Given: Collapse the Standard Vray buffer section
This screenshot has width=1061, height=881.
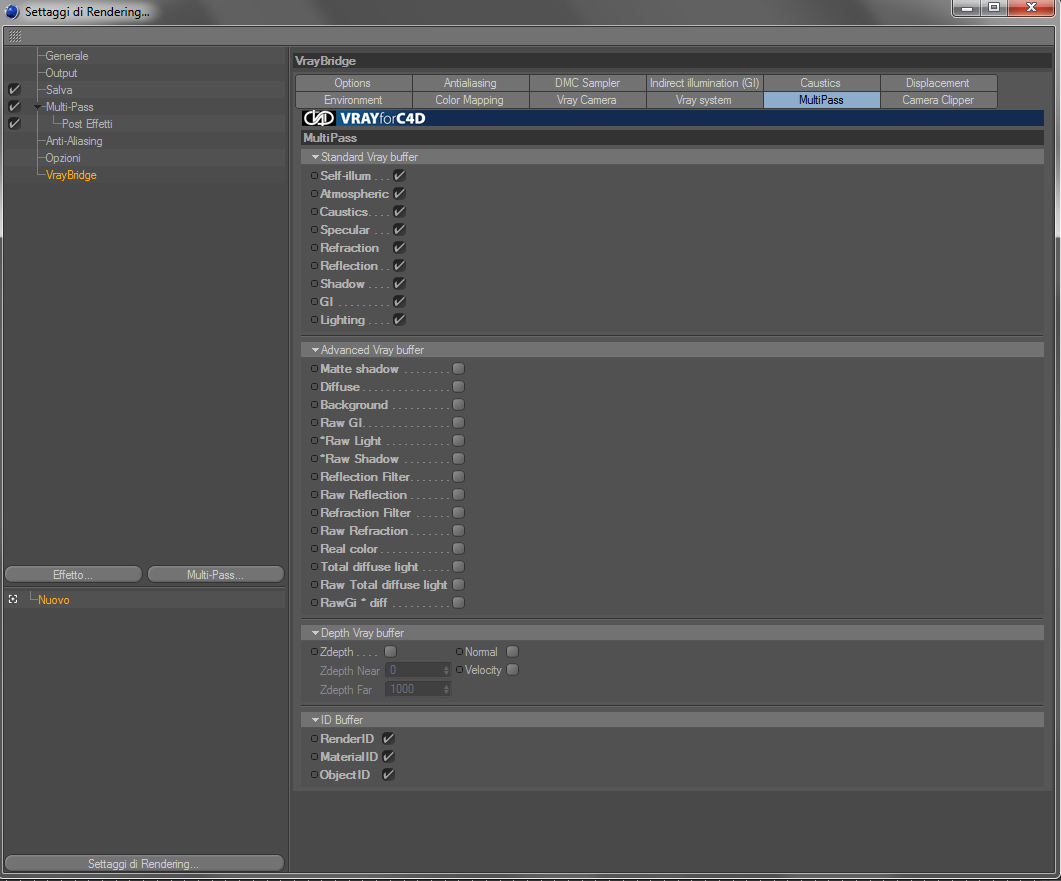Looking at the screenshot, I should click(315, 157).
